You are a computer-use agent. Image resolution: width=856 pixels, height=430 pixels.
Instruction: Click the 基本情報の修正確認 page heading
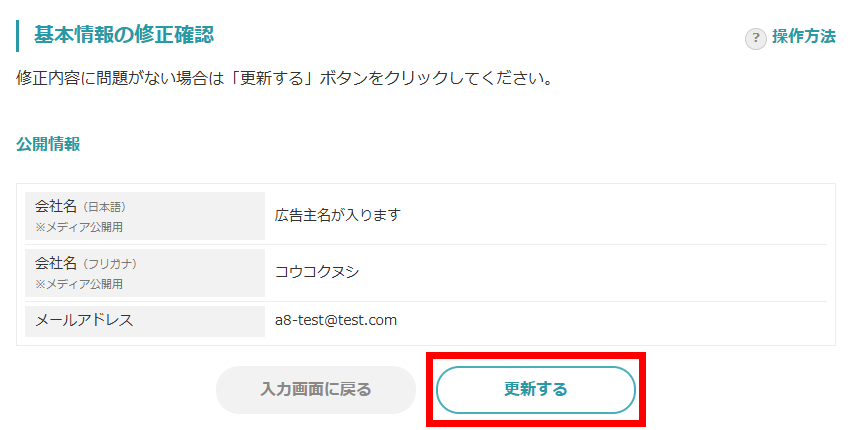124,35
